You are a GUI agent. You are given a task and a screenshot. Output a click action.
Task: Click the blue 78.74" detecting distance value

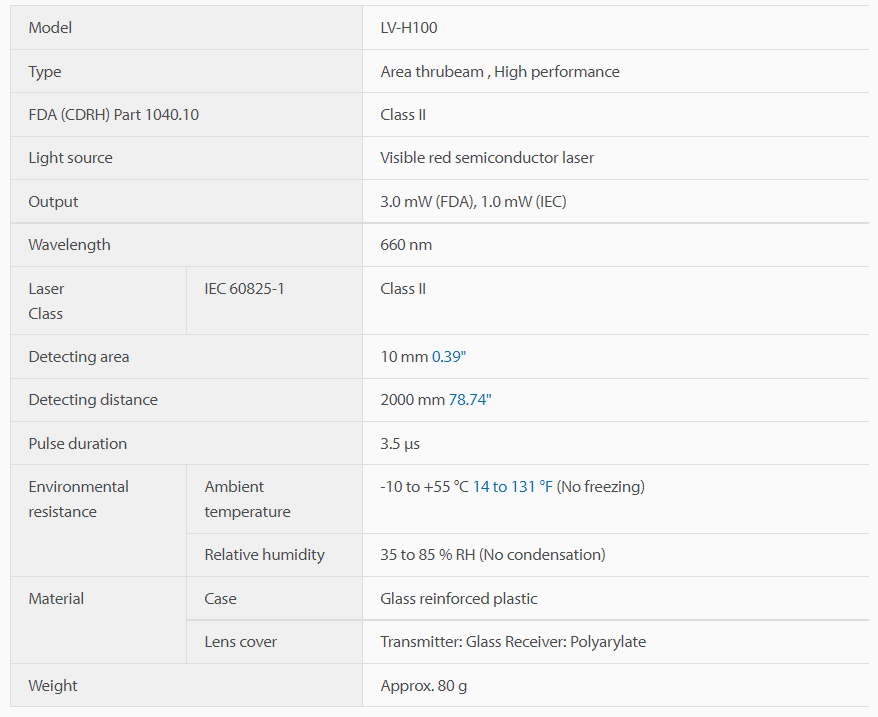pos(470,400)
